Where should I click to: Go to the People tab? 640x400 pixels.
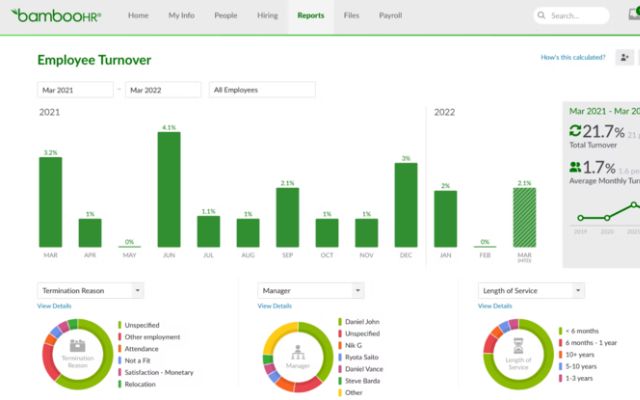tap(226, 16)
